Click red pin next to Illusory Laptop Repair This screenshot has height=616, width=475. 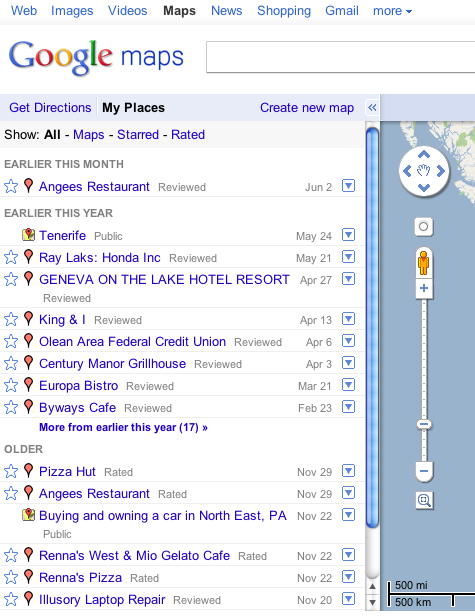pos(28,599)
